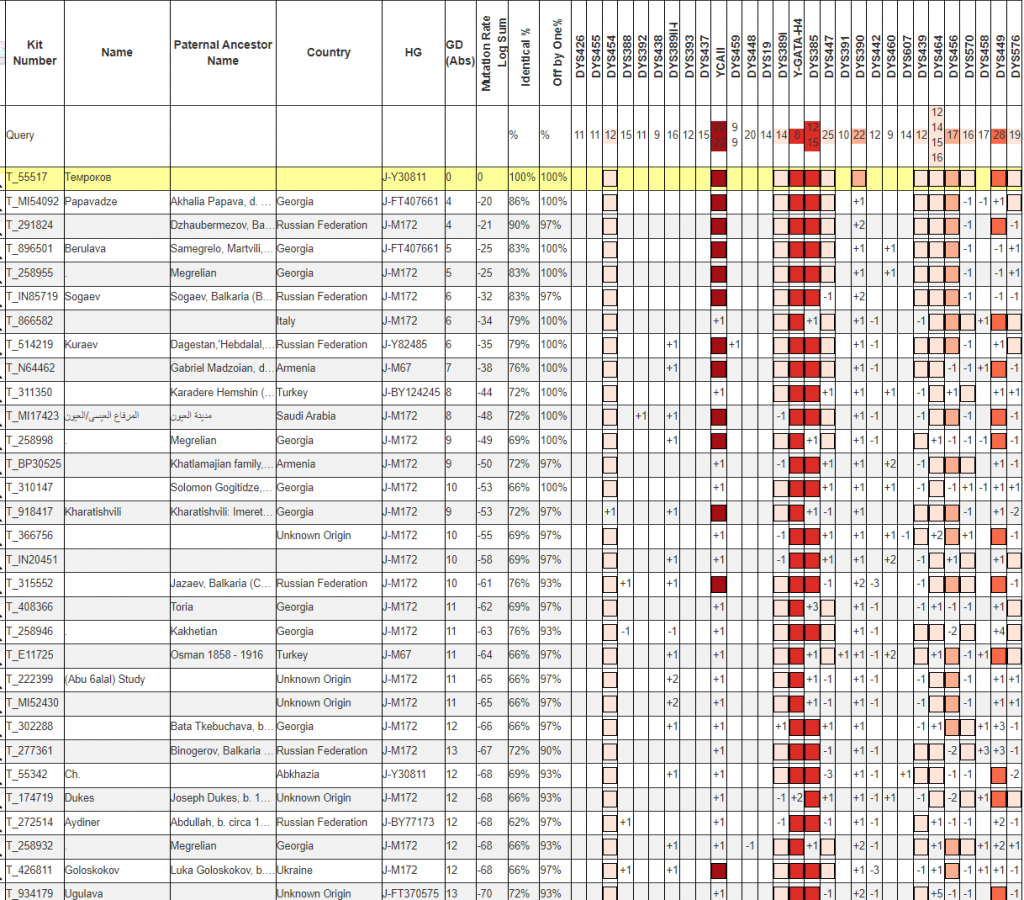Open kit number T_55517 in highlighted row
1024x900 pixels.
pyautogui.click(x=28, y=177)
